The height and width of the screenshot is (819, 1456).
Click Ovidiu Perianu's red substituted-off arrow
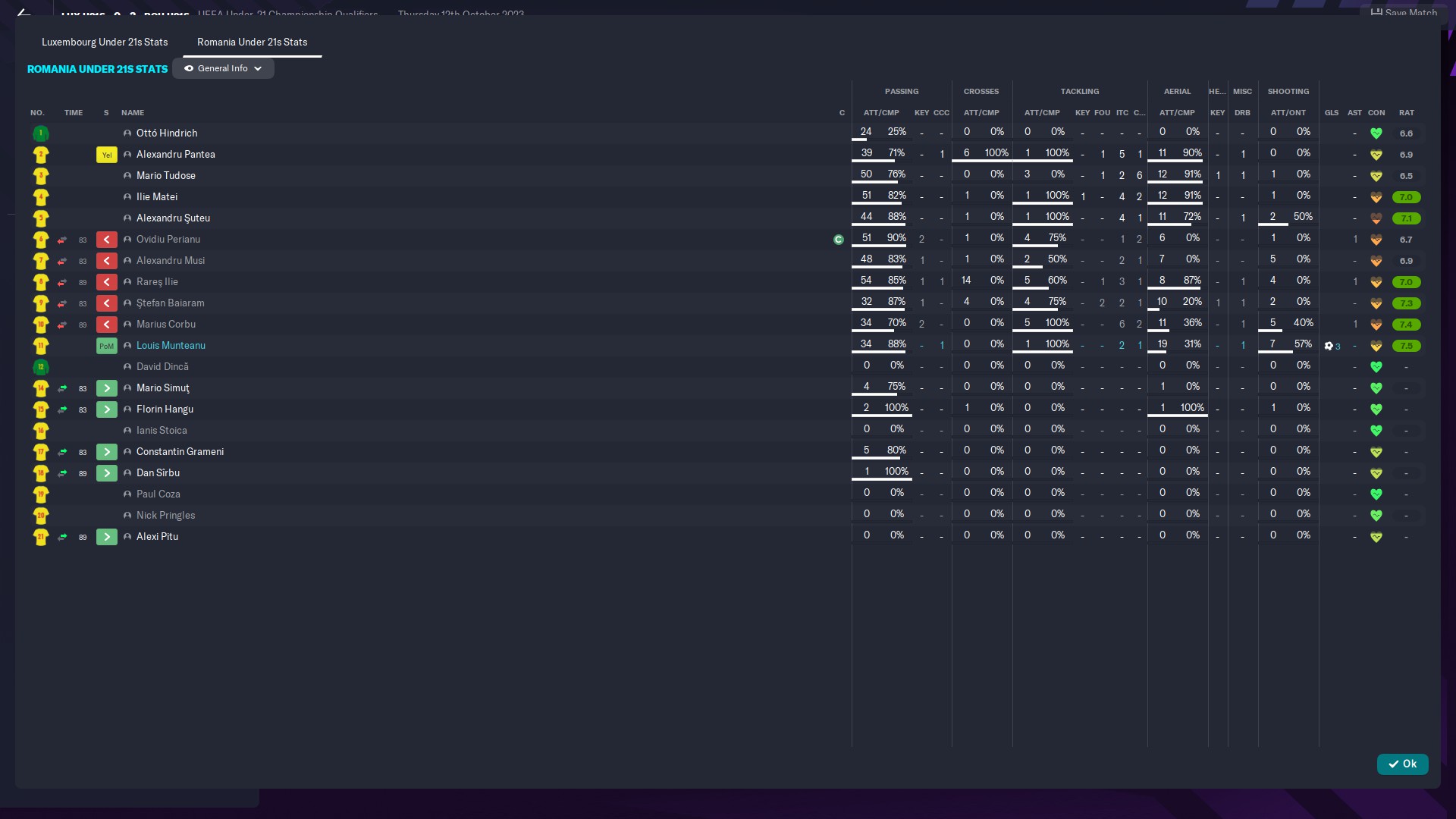pos(107,240)
